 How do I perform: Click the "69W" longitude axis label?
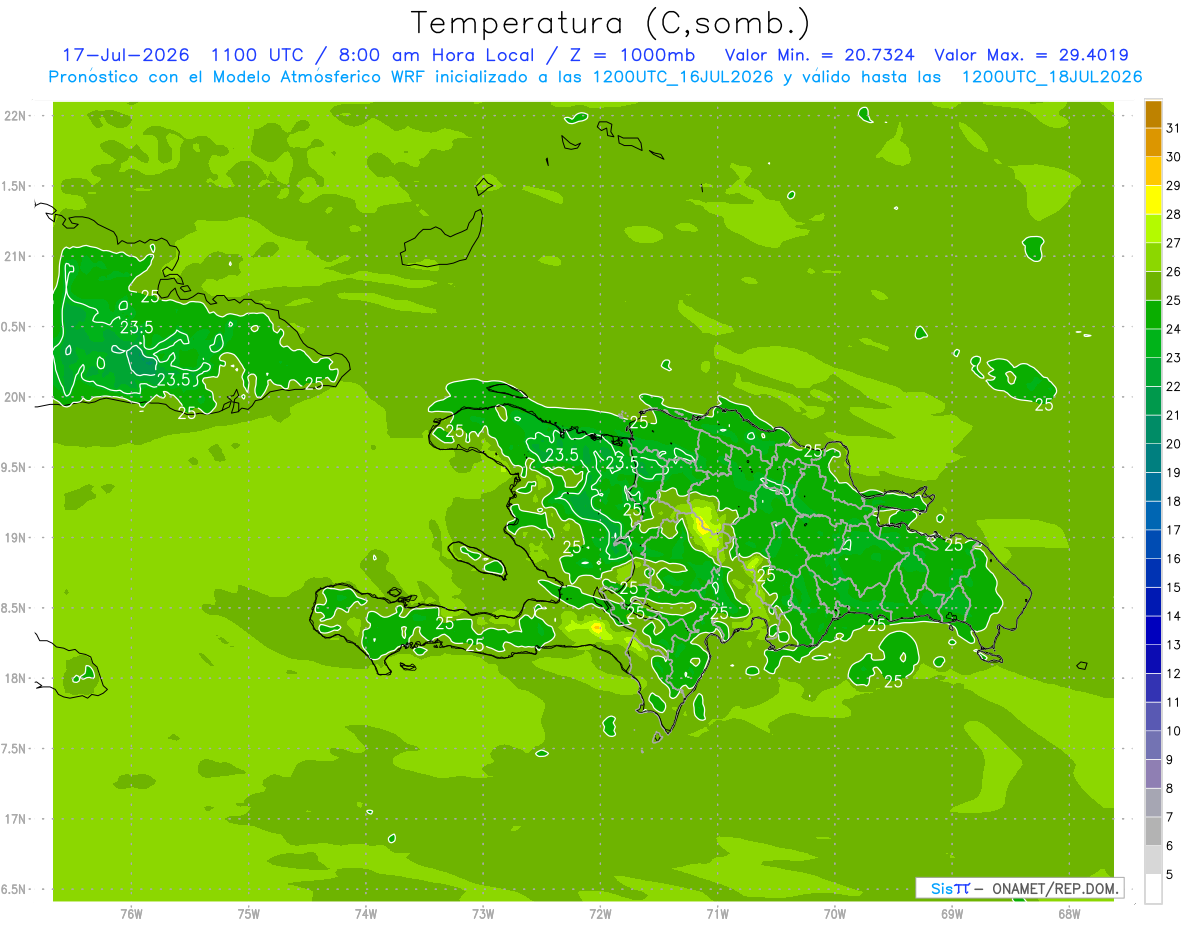click(x=952, y=913)
